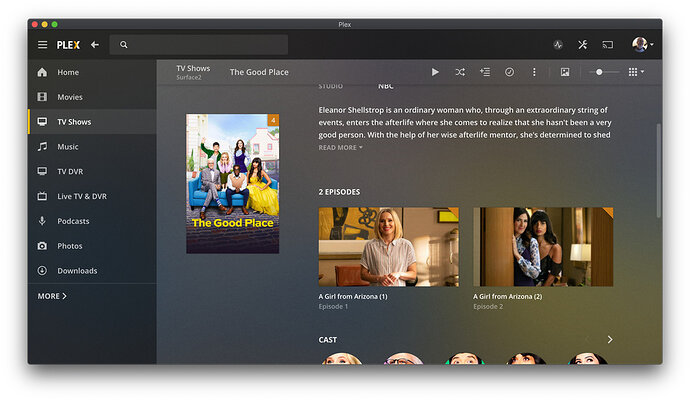Shuffle the episodes
The width and height of the screenshot is (690, 400).
coord(460,72)
